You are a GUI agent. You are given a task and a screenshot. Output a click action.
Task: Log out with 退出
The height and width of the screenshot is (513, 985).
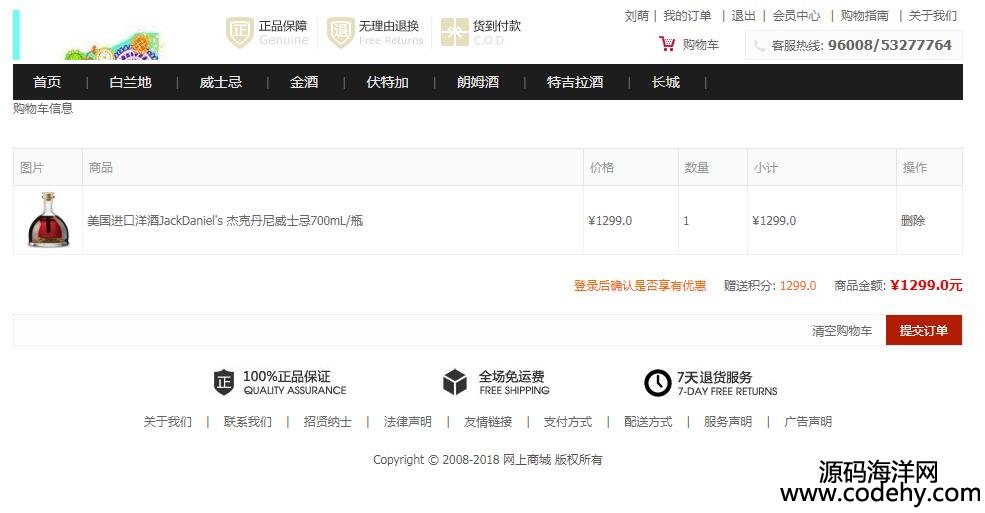point(743,16)
